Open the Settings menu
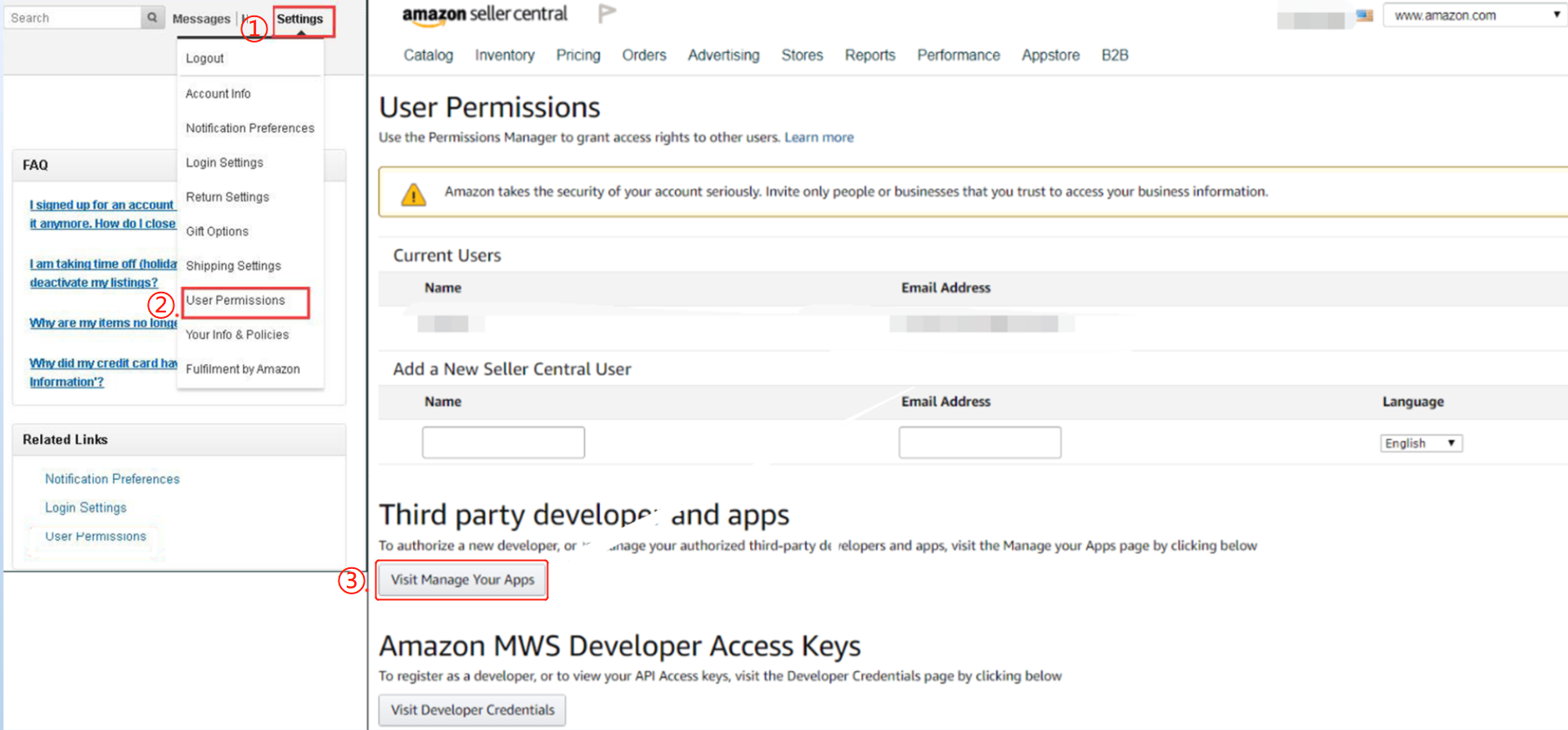The image size is (1568, 730). (300, 19)
